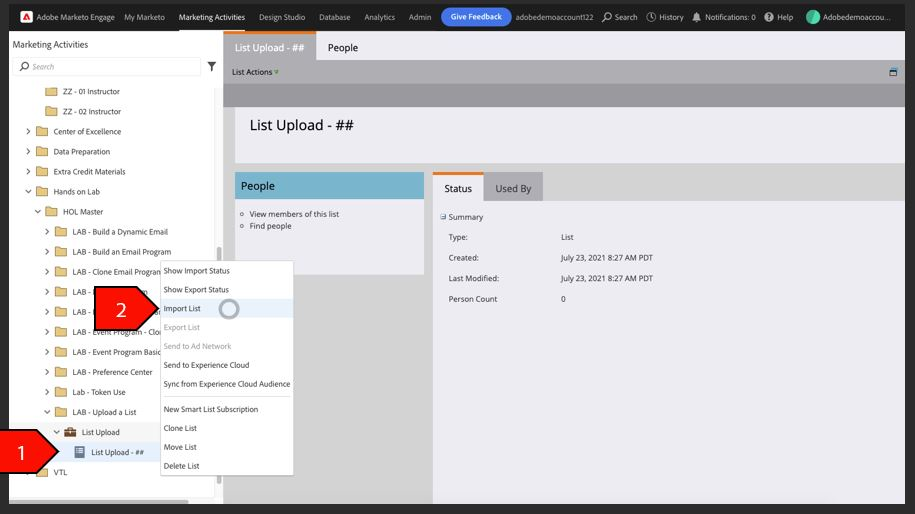This screenshot has width=915, height=514.
Task: Open the History clock icon
Action: click(651, 17)
